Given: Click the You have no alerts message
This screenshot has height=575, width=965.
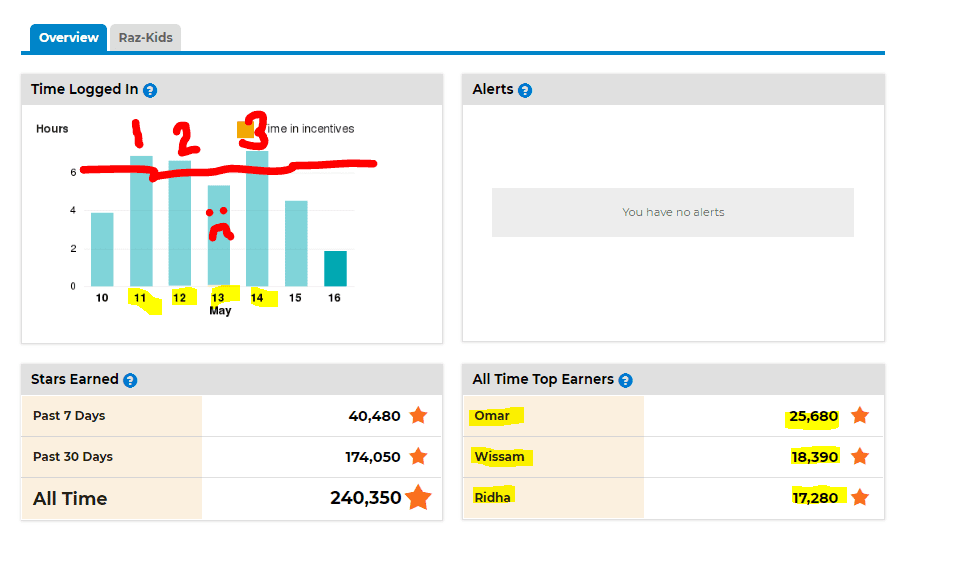Looking at the screenshot, I should (673, 212).
